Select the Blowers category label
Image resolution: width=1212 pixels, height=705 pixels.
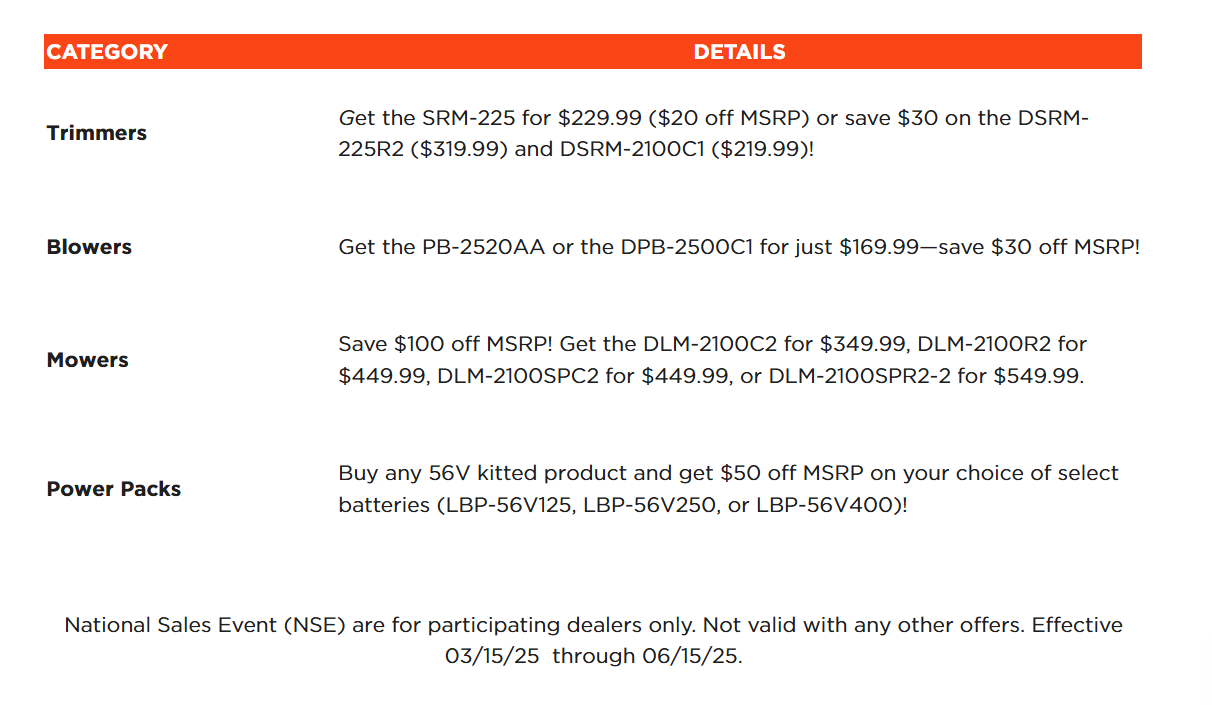point(89,247)
